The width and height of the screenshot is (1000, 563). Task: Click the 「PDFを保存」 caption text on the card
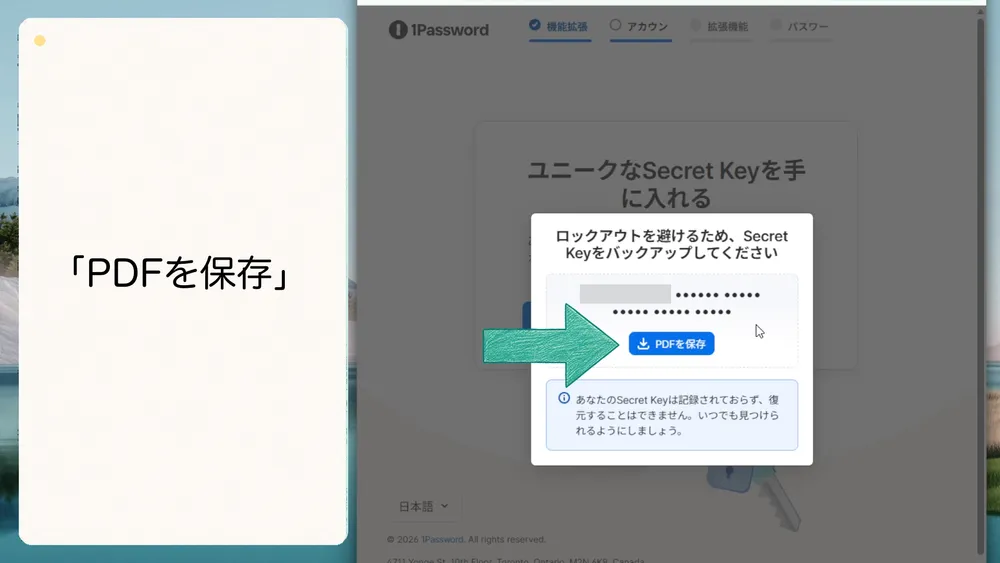tap(180, 273)
